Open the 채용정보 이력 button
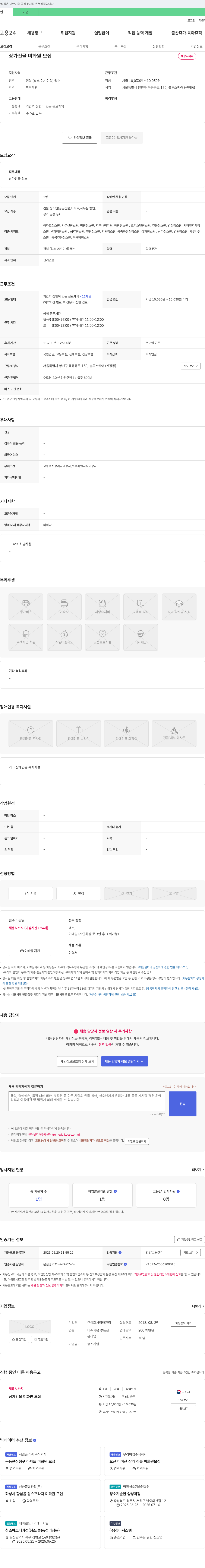This screenshot has width=205, height=1568. [183, 1323]
